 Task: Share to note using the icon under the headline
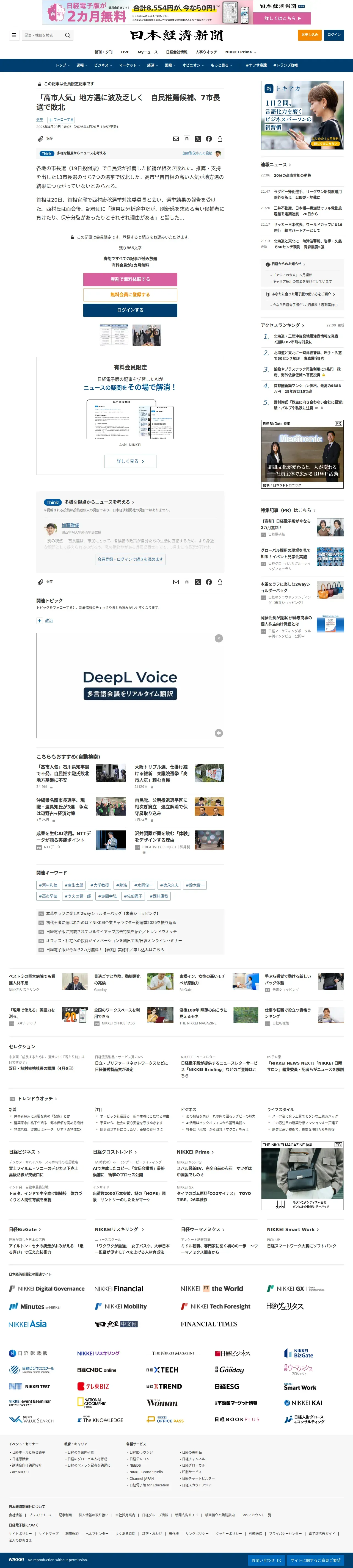(x=187, y=139)
